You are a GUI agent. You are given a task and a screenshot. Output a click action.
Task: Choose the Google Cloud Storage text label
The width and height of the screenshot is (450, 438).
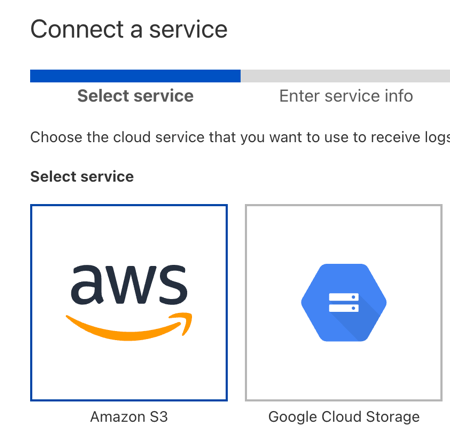coord(344,417)
